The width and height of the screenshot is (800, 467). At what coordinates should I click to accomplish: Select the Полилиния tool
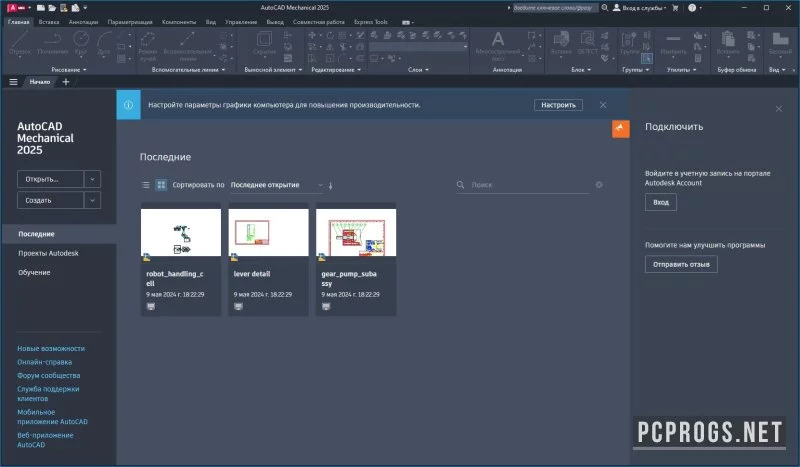[52, 43]
